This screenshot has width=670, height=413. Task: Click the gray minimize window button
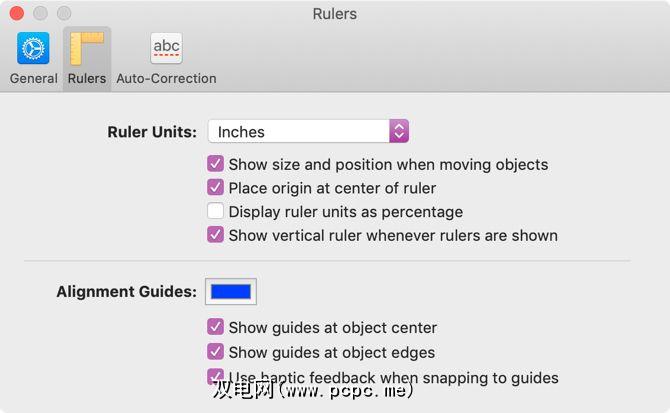[x=41, y=14]
